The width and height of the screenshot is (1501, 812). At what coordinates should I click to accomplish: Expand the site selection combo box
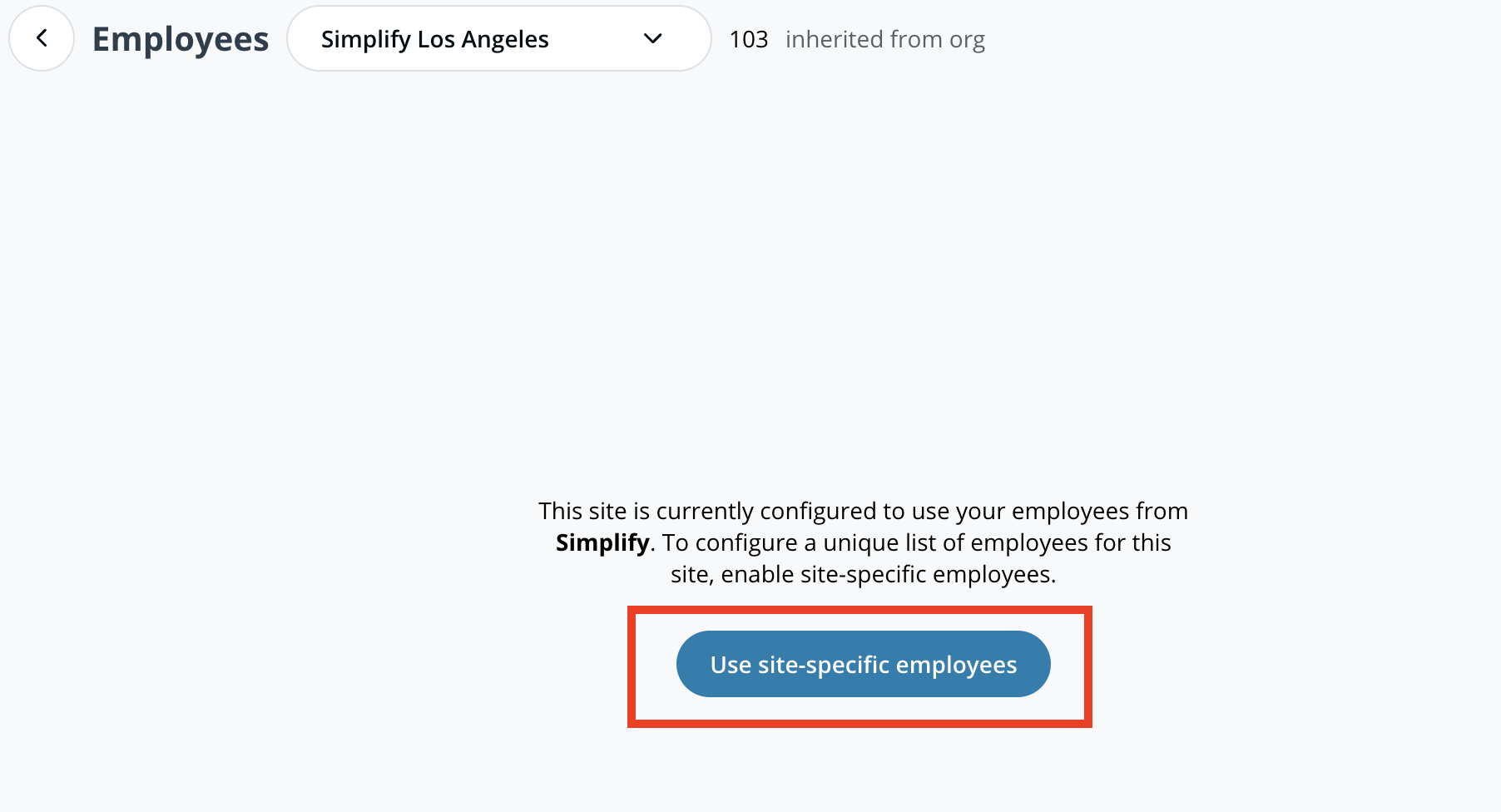click(x=498, y=38)
